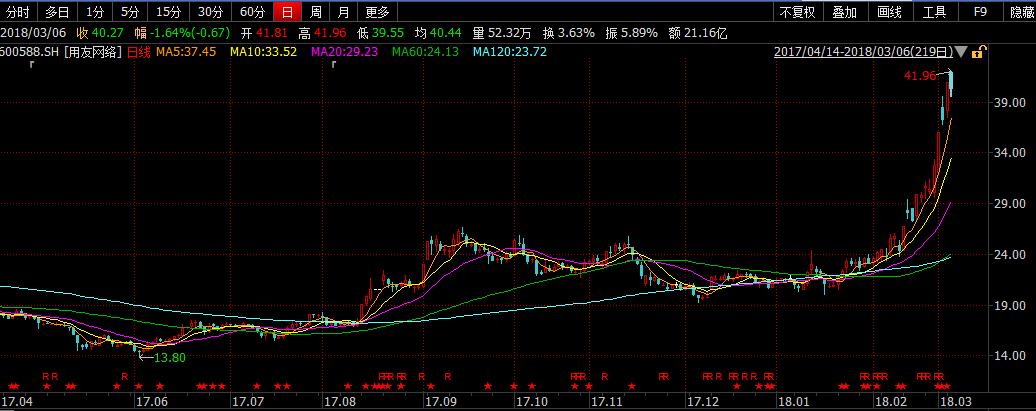The height and width of the screenshot is (411, 1036).
Task: Click the 叠加 overlay button
Action: point(844,12)
